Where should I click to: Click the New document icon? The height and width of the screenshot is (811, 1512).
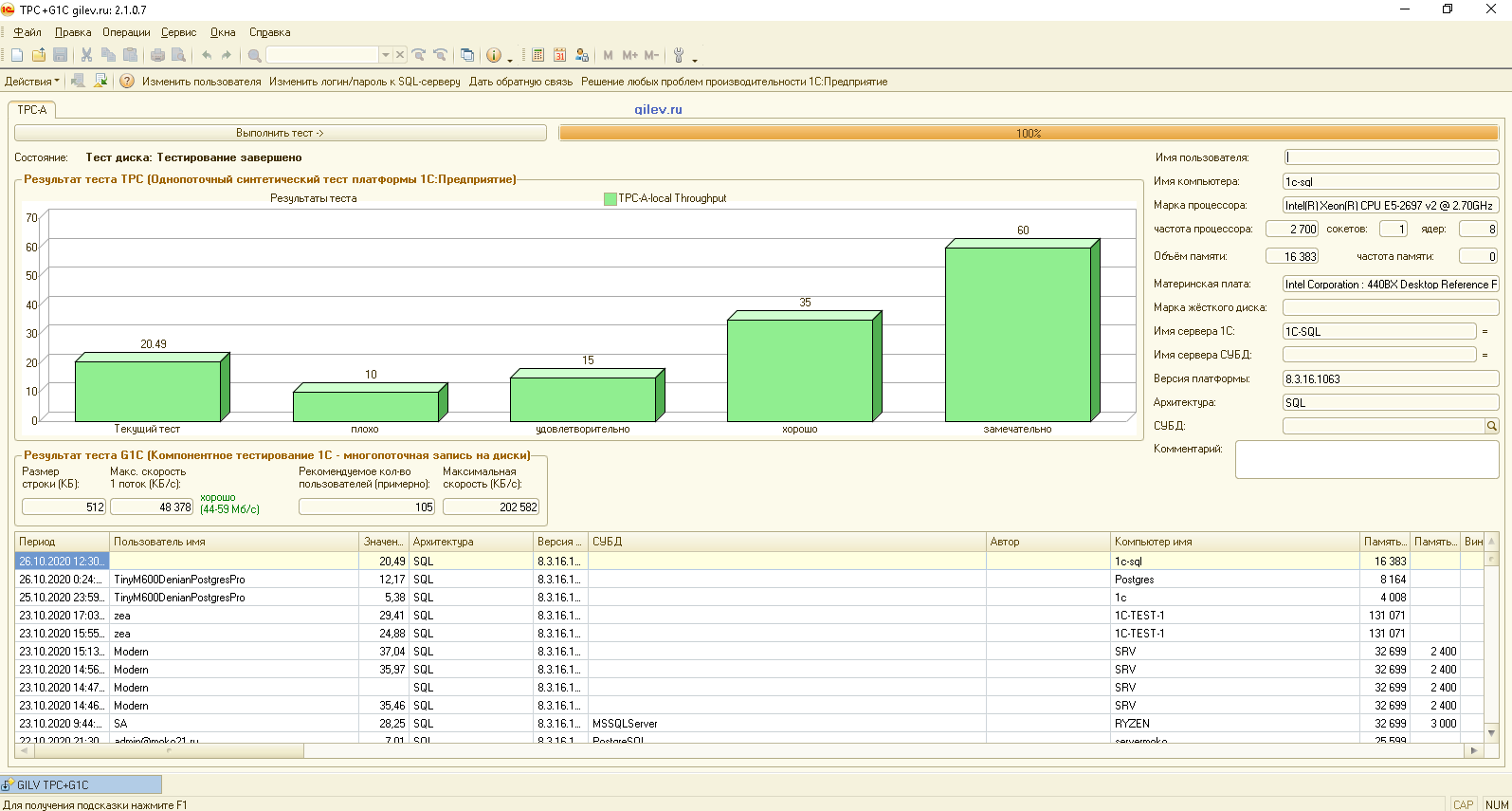pos(17,55)
